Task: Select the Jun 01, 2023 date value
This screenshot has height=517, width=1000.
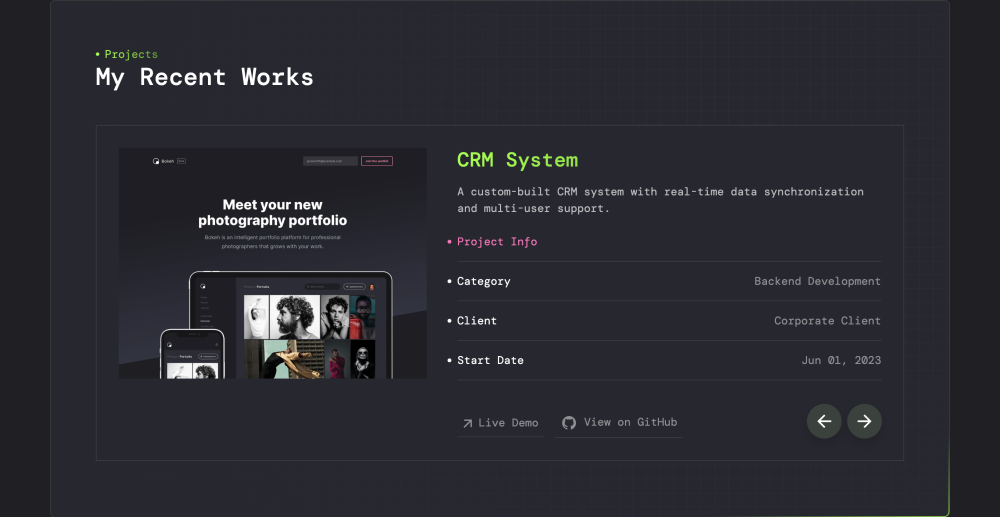Action: [841, 361]
